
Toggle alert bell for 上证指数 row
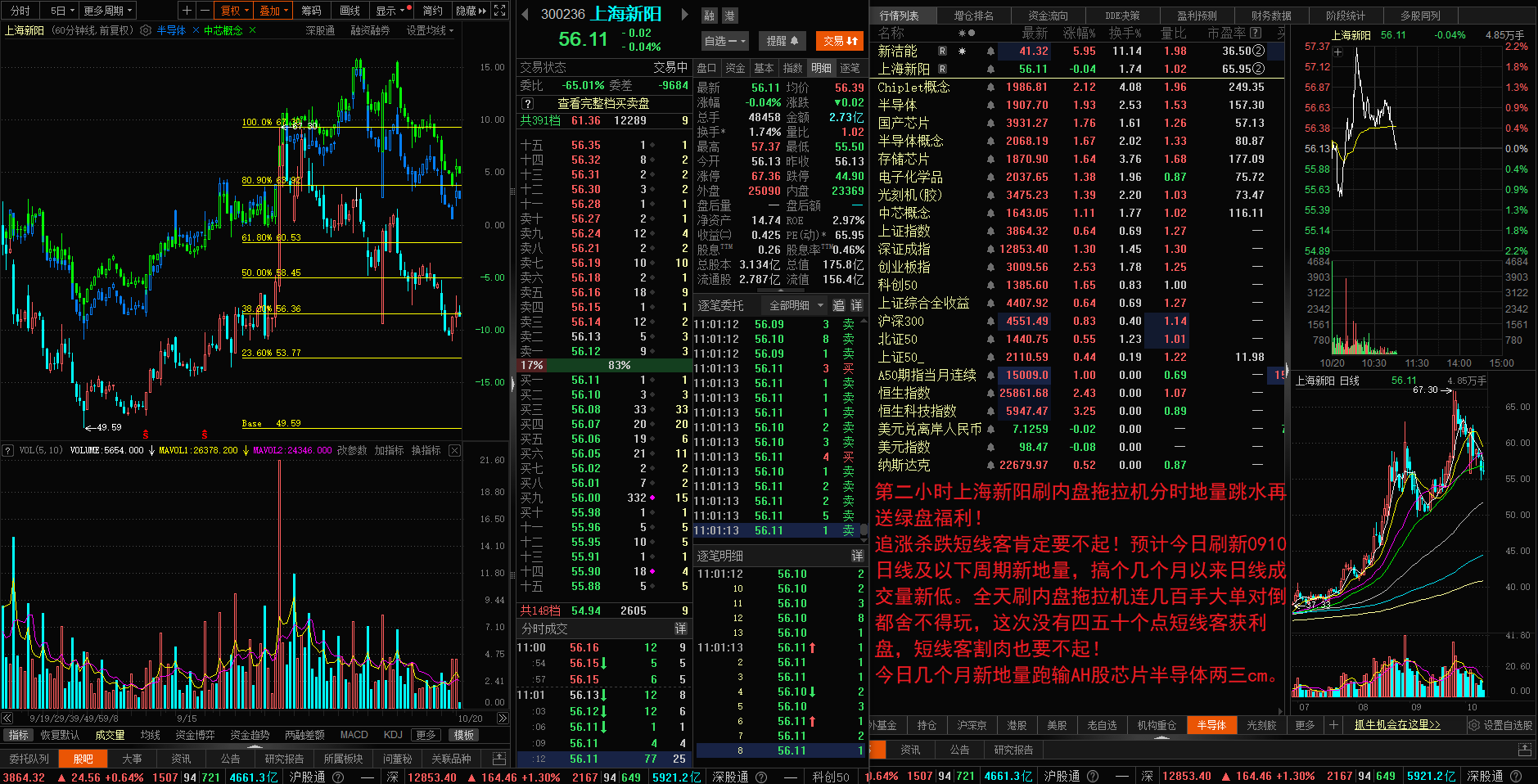pyautogui.click(x=990, y=231)
